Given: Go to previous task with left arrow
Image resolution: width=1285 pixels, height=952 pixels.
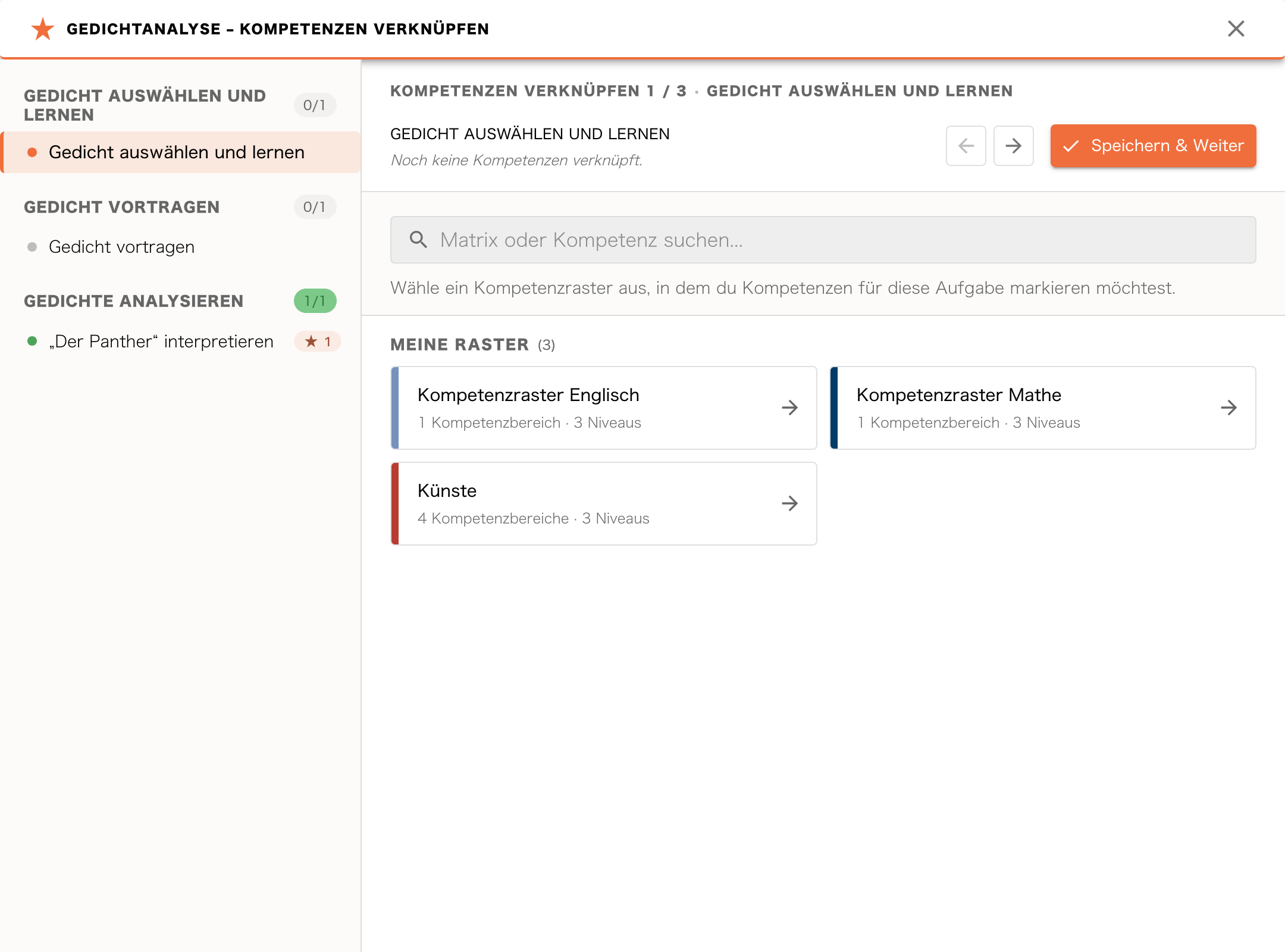Looking at the screenshot, I should point(966,146).
